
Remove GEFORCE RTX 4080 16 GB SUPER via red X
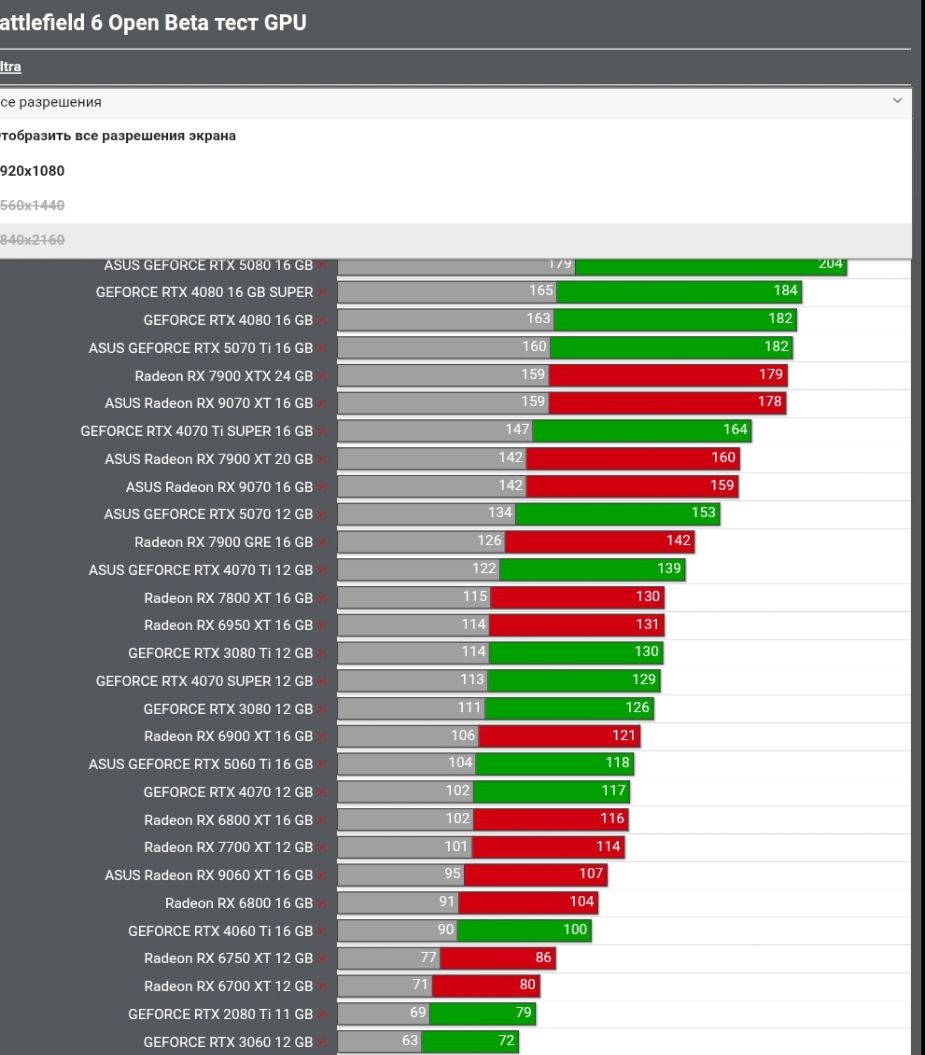point(323,293)
